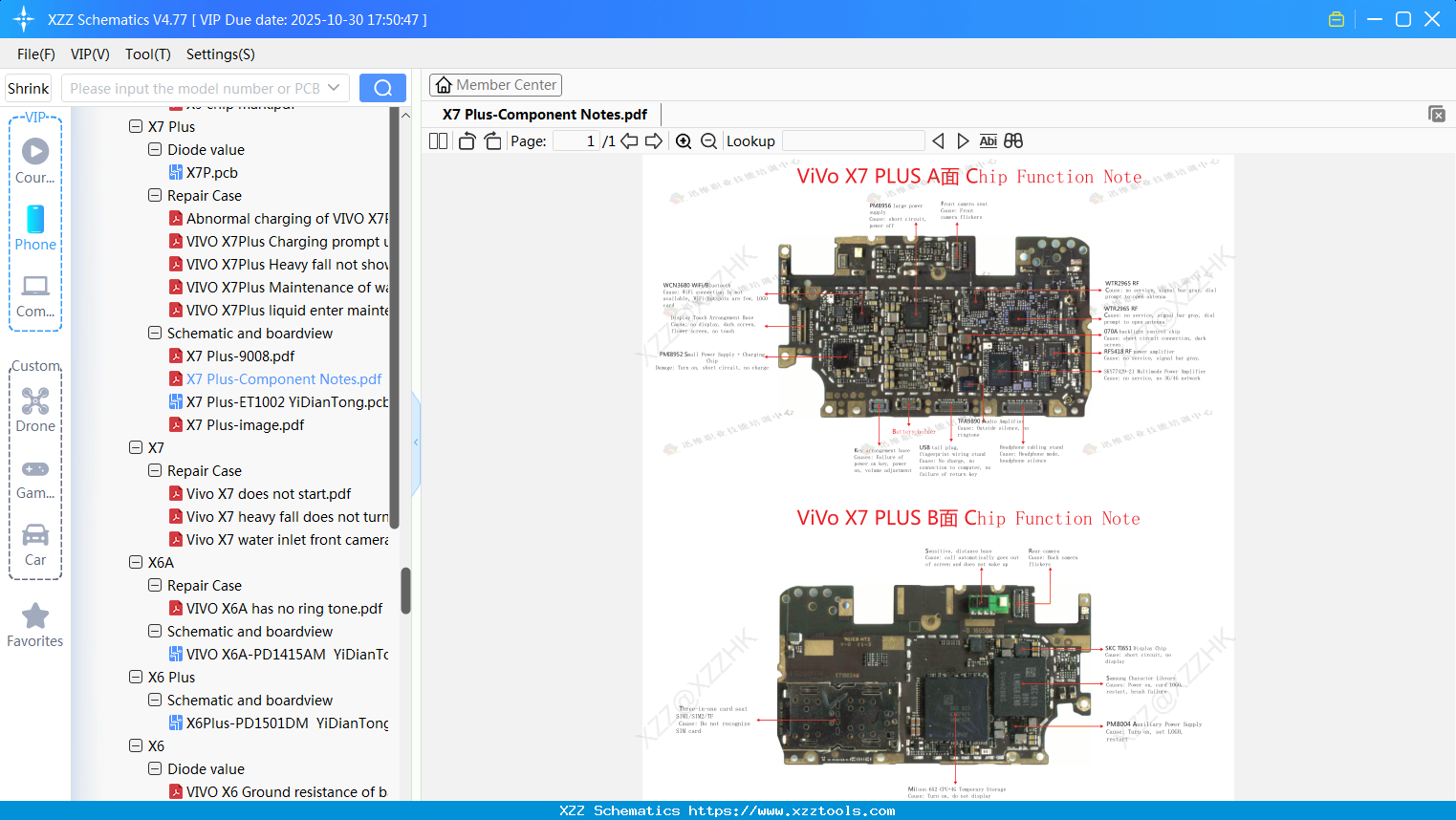
Task: Collapse the Schematic and boardview section
Action: point(154,333)
